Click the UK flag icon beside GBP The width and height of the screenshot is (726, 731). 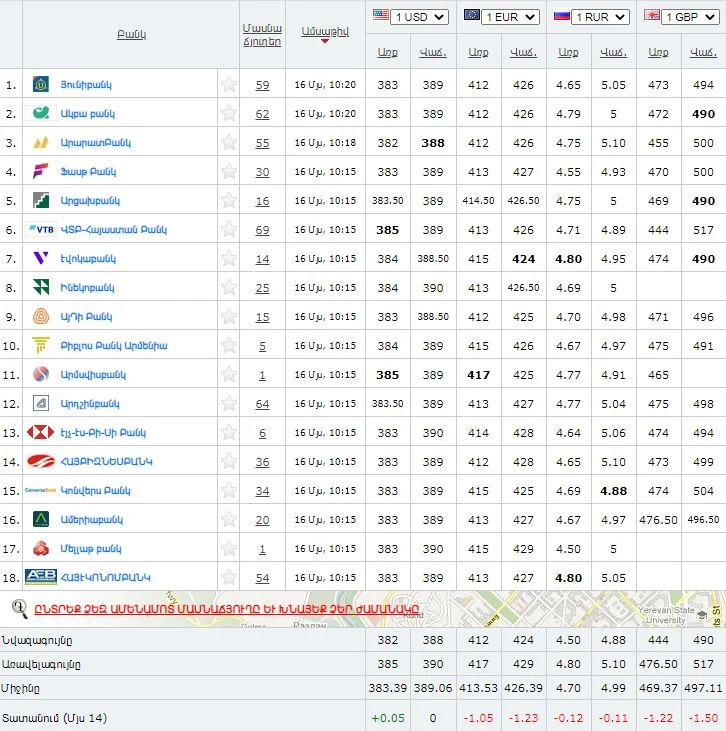click(652, 15)
